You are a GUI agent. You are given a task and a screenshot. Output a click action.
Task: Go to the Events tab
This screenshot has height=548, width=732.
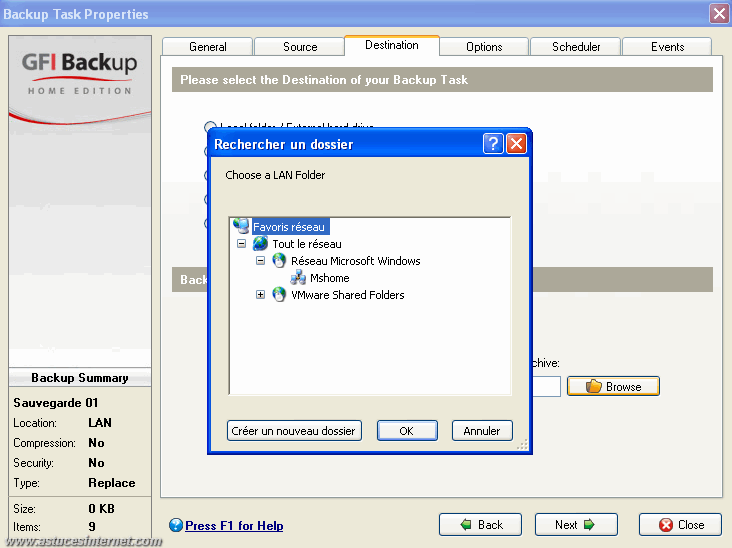(x=668, y=47)
